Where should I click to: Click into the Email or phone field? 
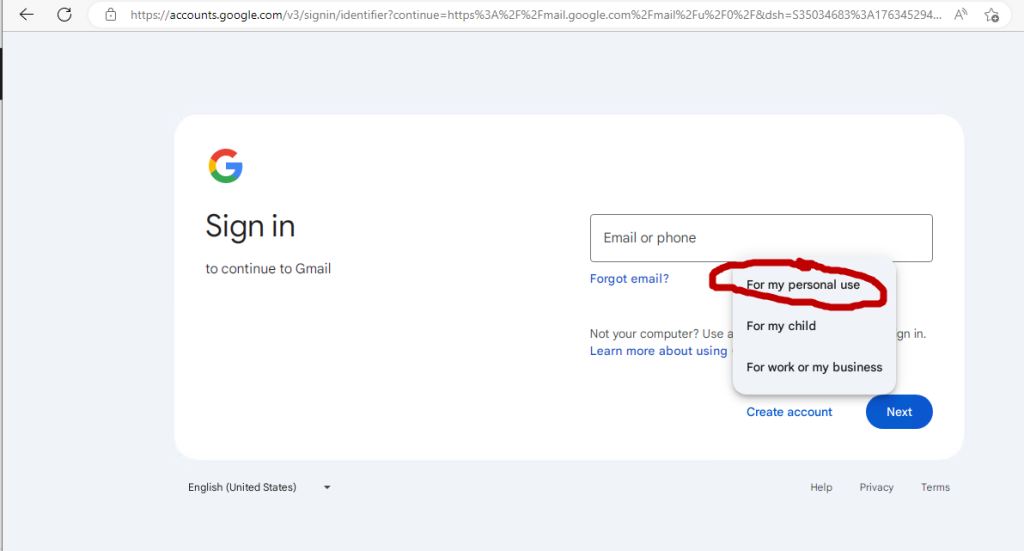[x=760, y=238]
